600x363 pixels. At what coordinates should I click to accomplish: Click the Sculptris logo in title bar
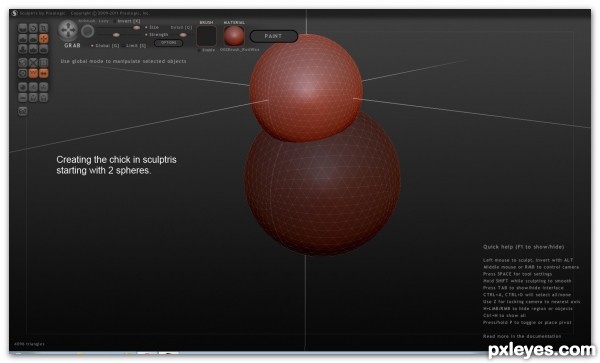click(x=15, y=13)
